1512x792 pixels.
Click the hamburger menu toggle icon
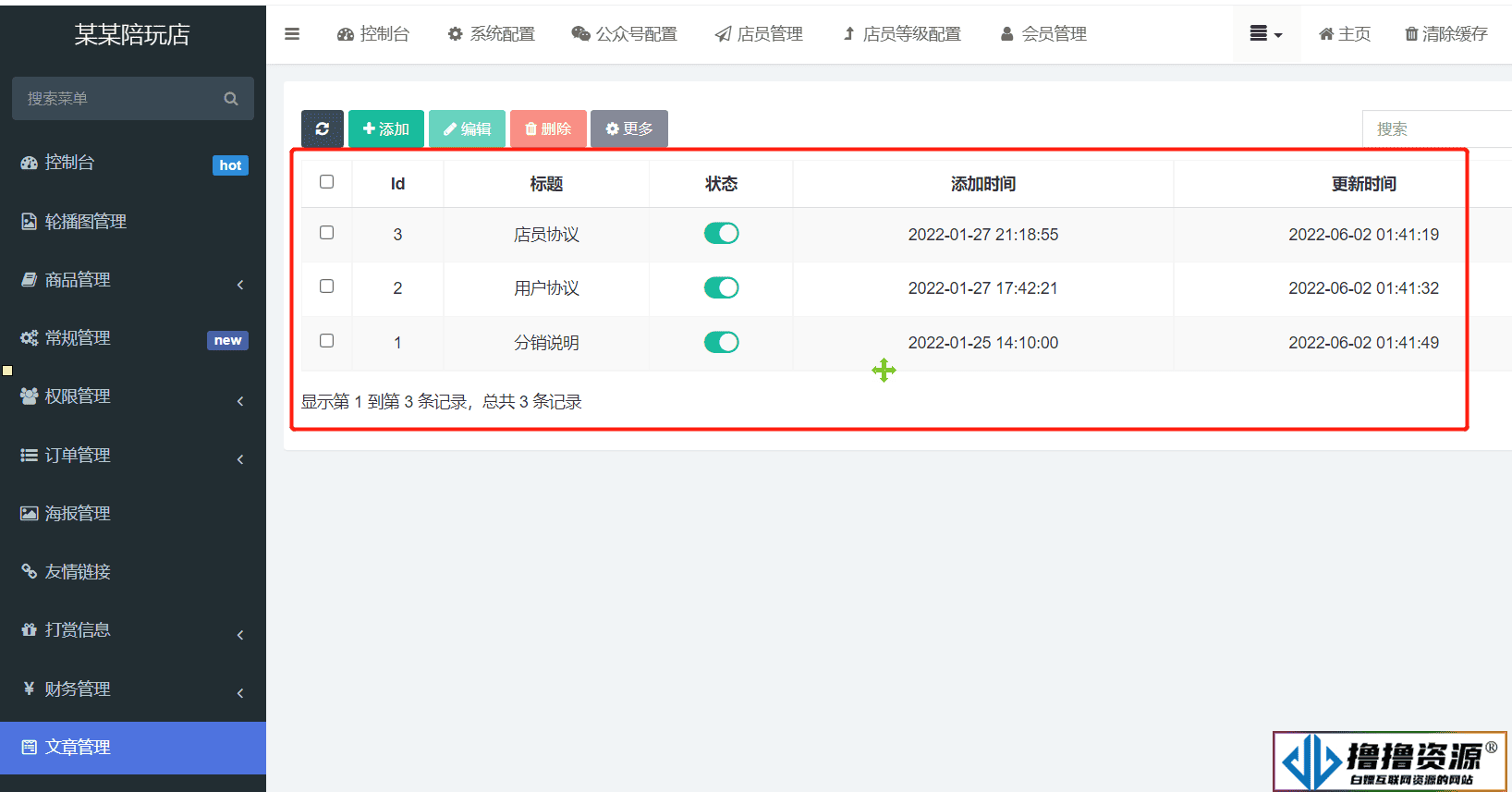pyautogui.click(x=292, y=34)
